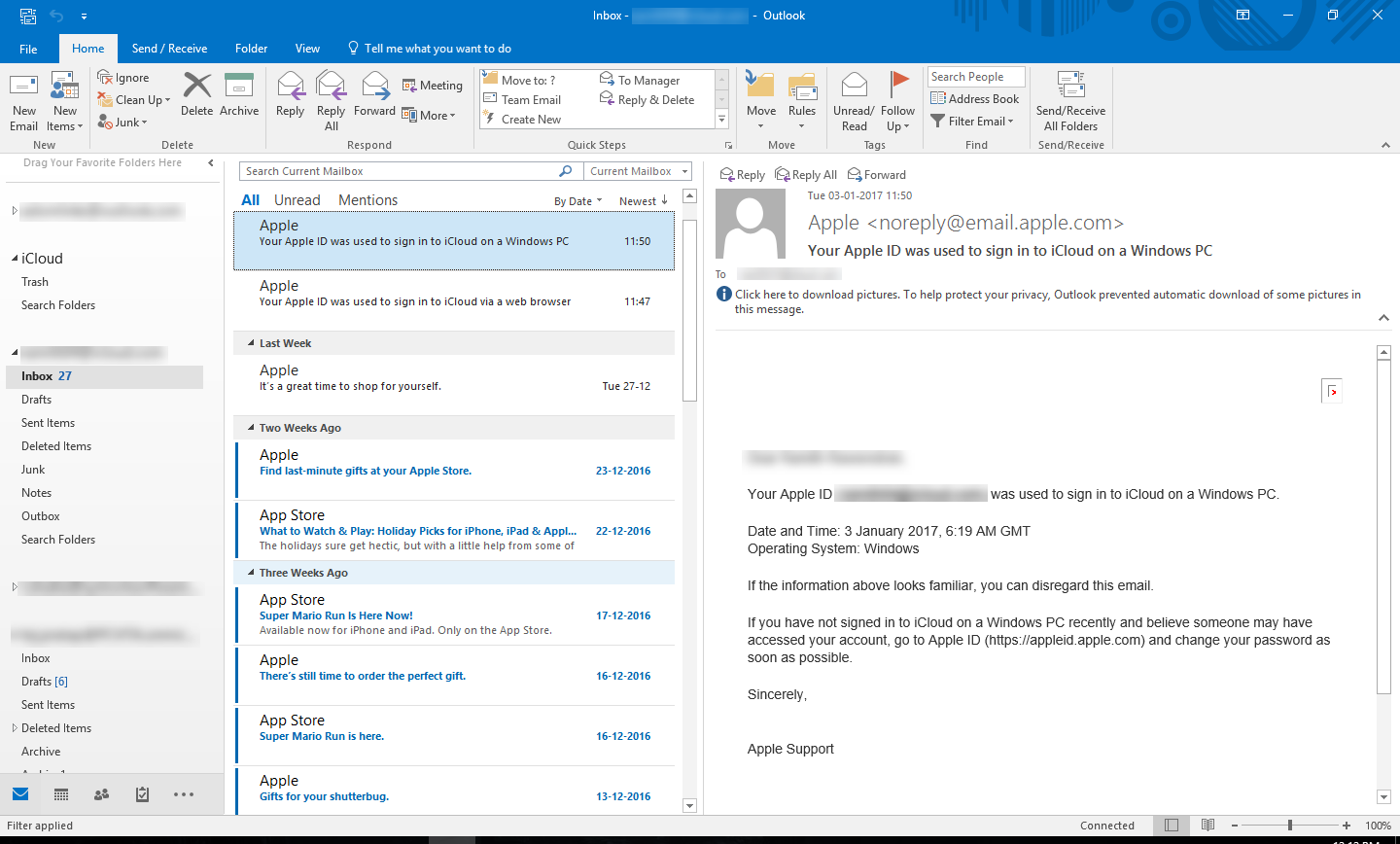Image resolution: width=1400 pixels, height=844 pixels.
Task: Click Send/Receive All Folders
Action: [x=1070, y=102]
